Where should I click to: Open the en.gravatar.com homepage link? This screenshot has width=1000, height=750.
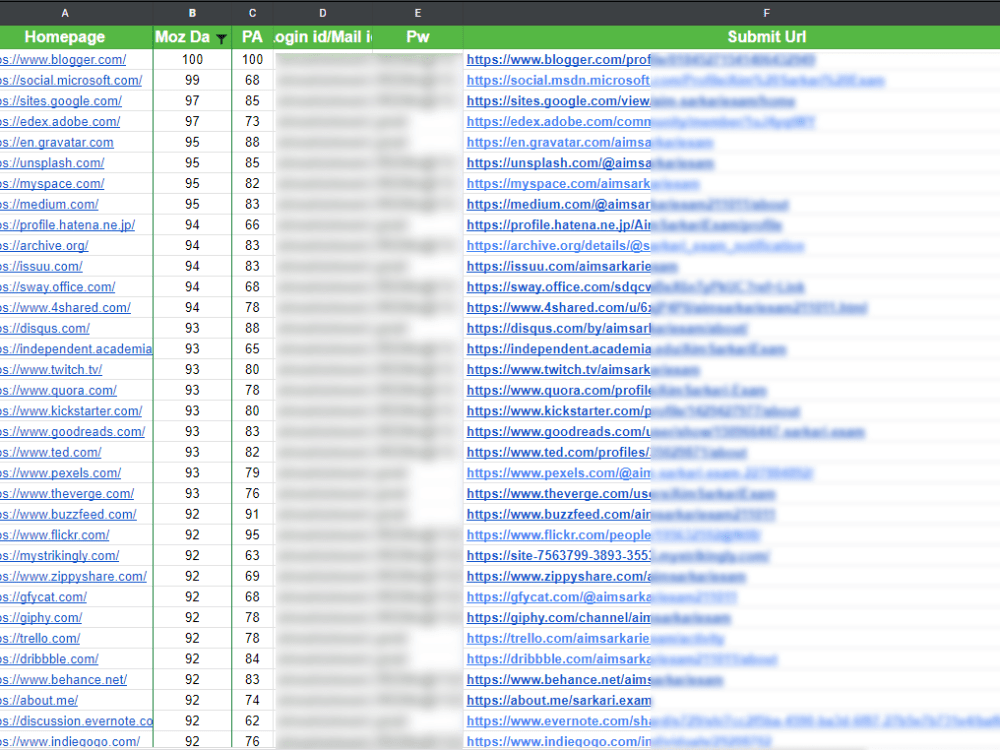[57, 142]
